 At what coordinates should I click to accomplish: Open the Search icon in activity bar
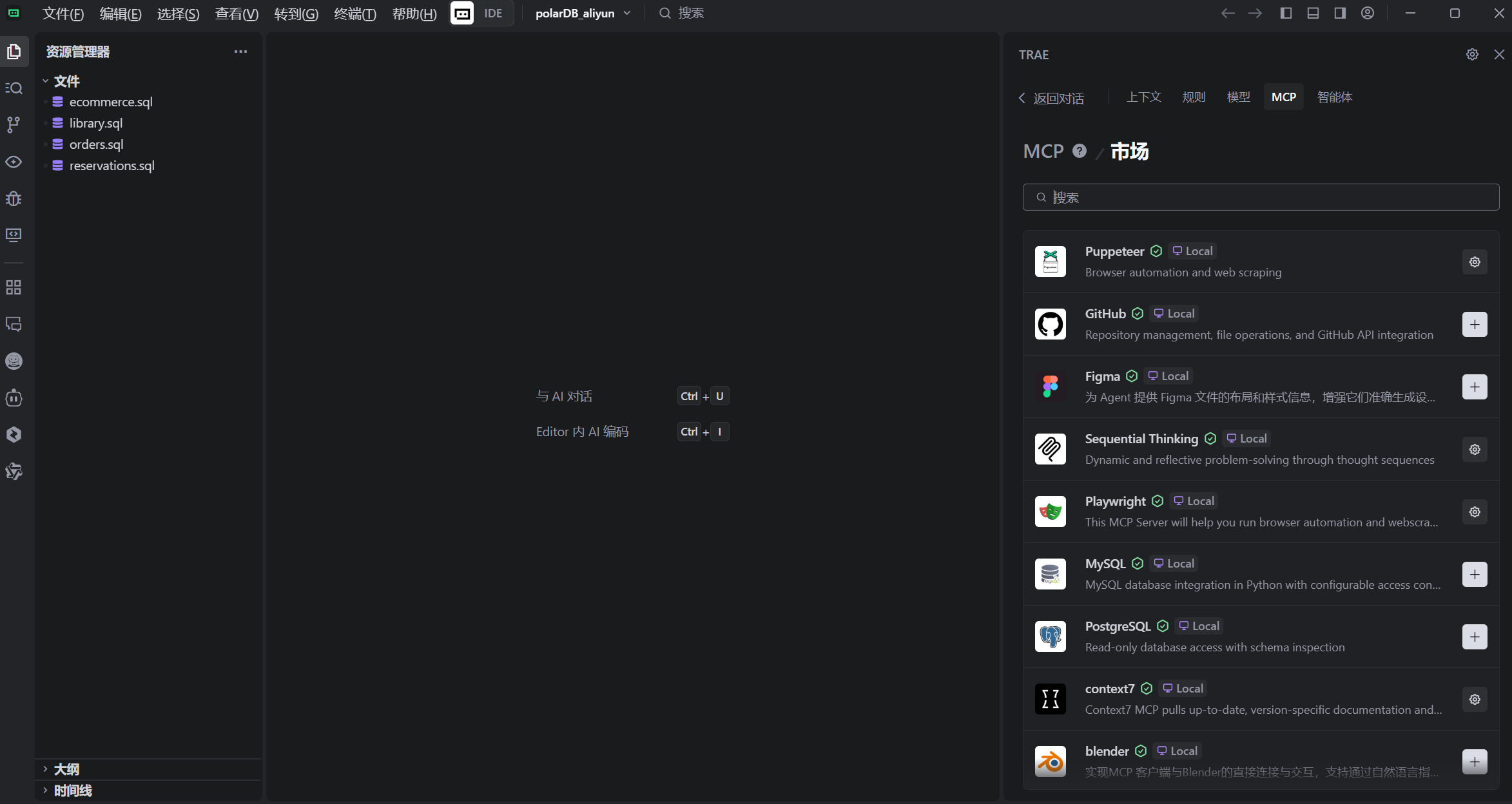coord(14,88)
